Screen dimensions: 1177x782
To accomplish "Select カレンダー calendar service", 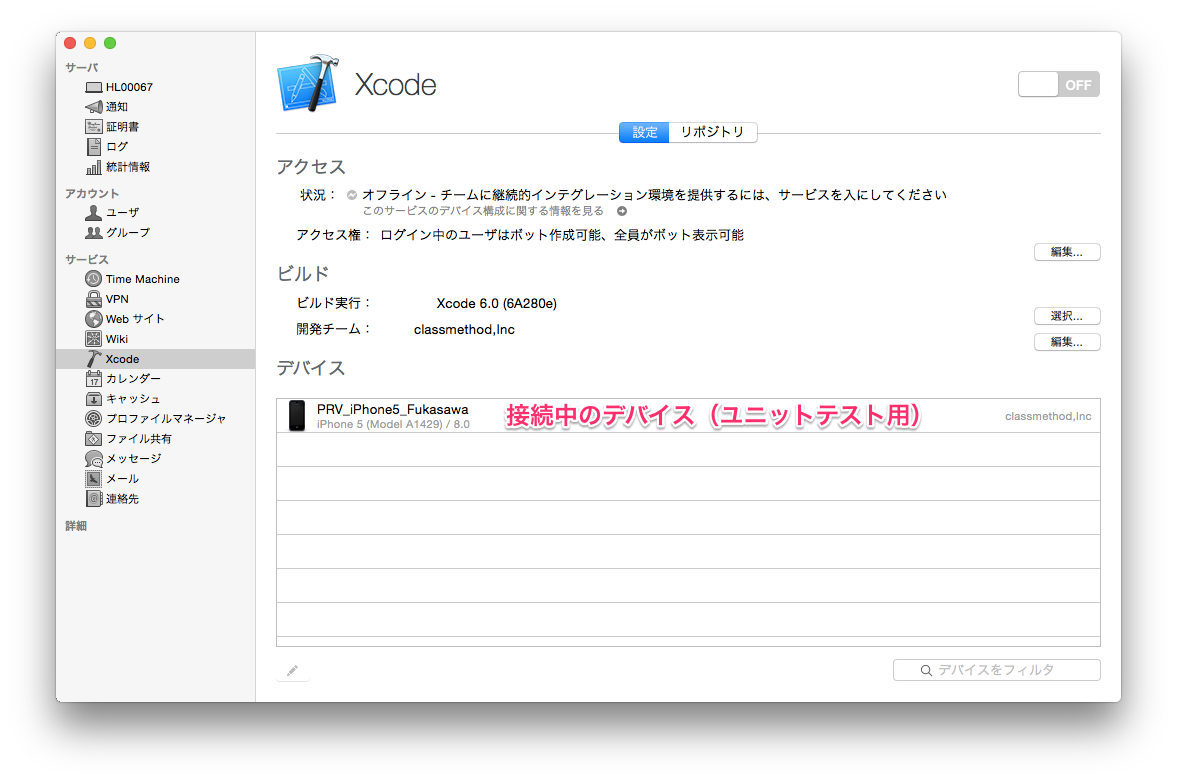I will (132, 379).
